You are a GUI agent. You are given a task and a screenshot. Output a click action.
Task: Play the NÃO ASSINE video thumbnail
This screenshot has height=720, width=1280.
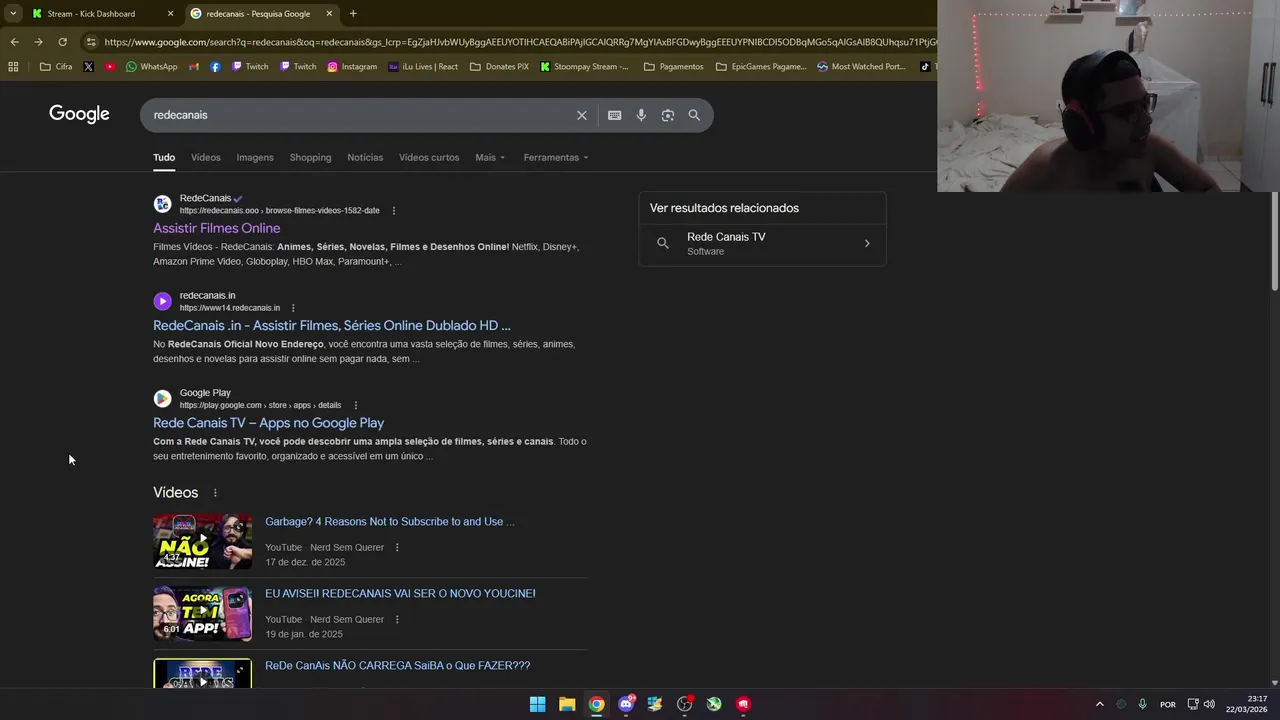202,541
